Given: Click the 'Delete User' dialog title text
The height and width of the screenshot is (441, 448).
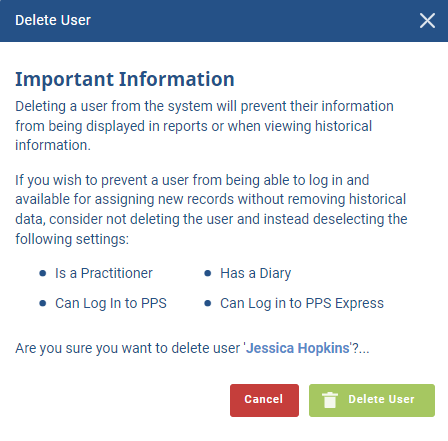Looking at the screenshot, I should (x=53, y=20).
